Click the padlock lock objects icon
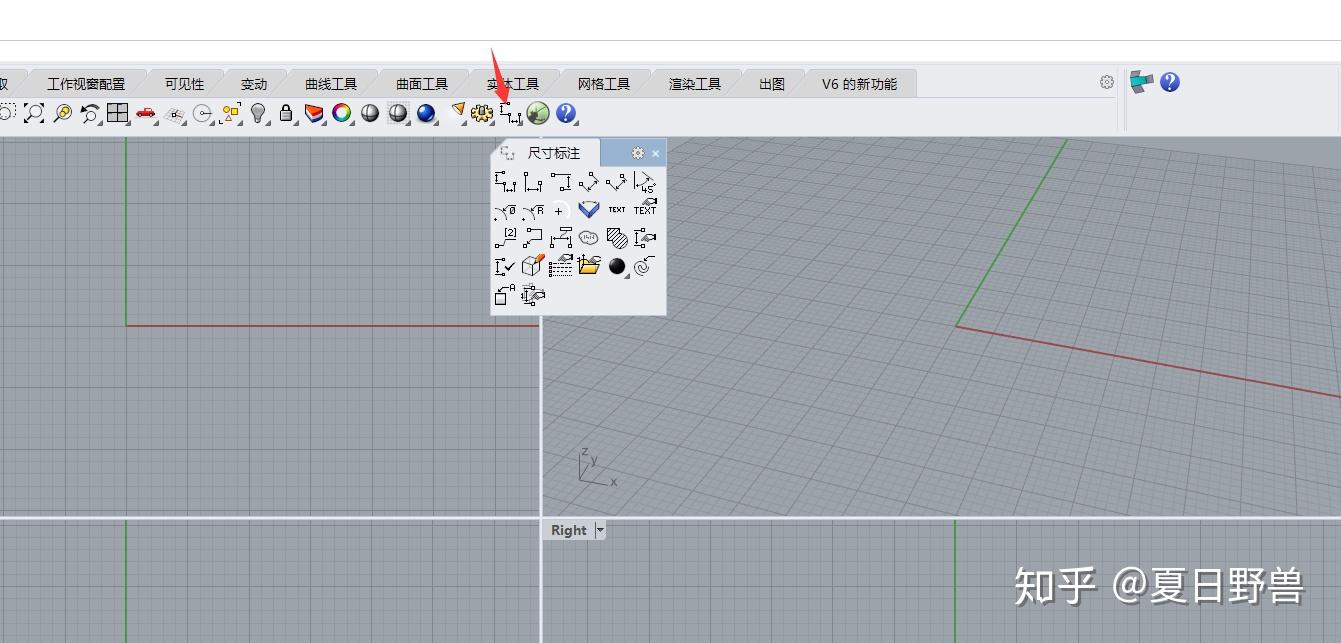Image resolution: width=1341 pixels, height=643 pixels. point(286,113)
